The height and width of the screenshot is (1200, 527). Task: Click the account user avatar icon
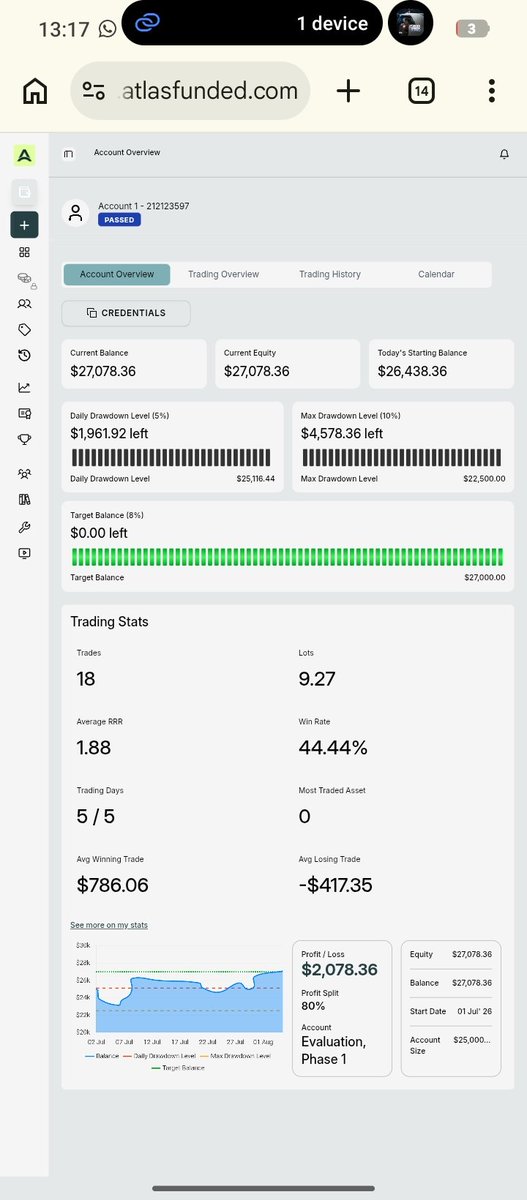click(x=76, y=212)
